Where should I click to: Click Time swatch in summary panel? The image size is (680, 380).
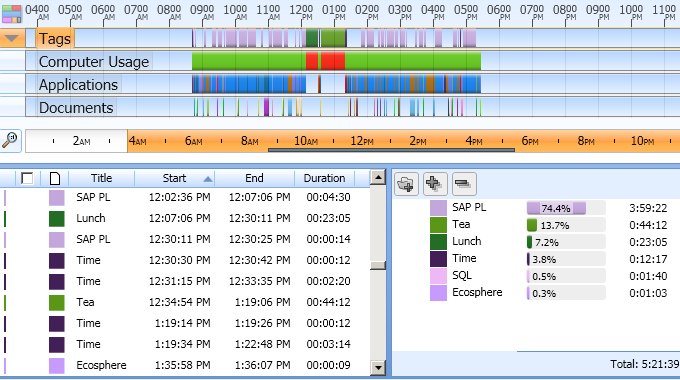click(438, 259)
